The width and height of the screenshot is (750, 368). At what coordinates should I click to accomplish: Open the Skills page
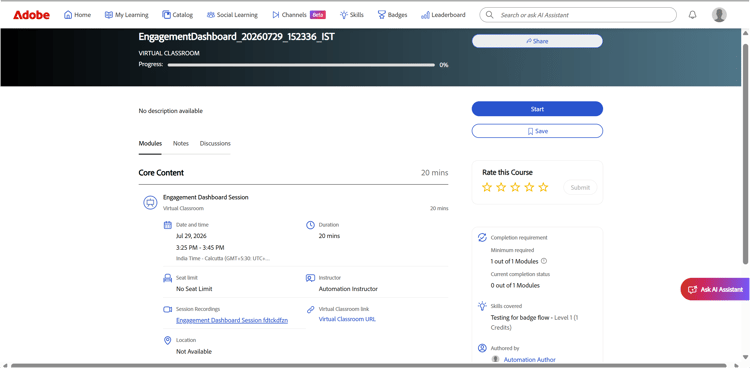click(352, 15)
